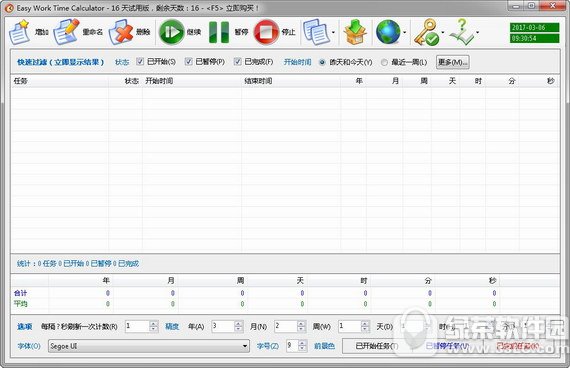Click the 状态 column header in task list
Viewport: 570px width, 368px height.
tap(125, 81)
